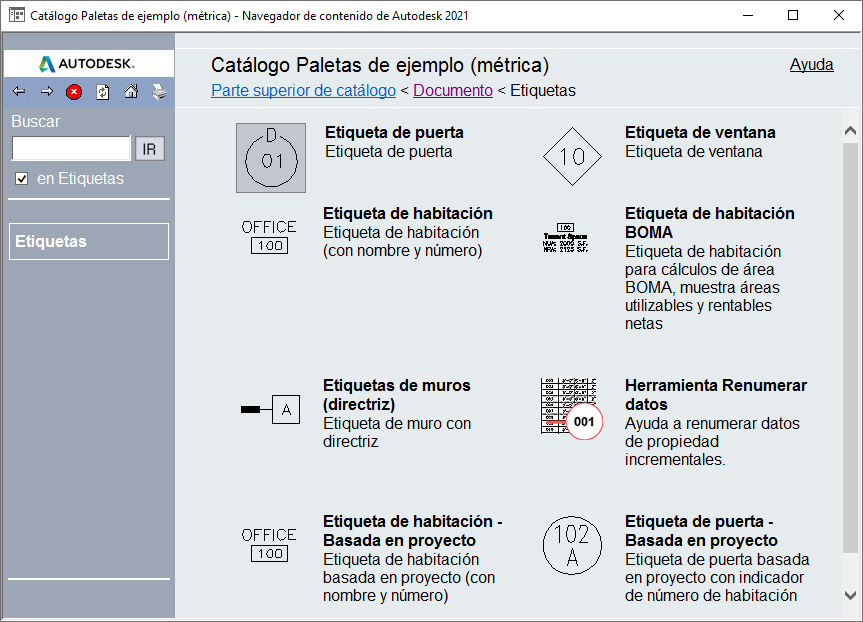Image resolution: width=863 pixels, height=622 pixels.
Task: Print the page with printer icon
Action: pos(159,92)
